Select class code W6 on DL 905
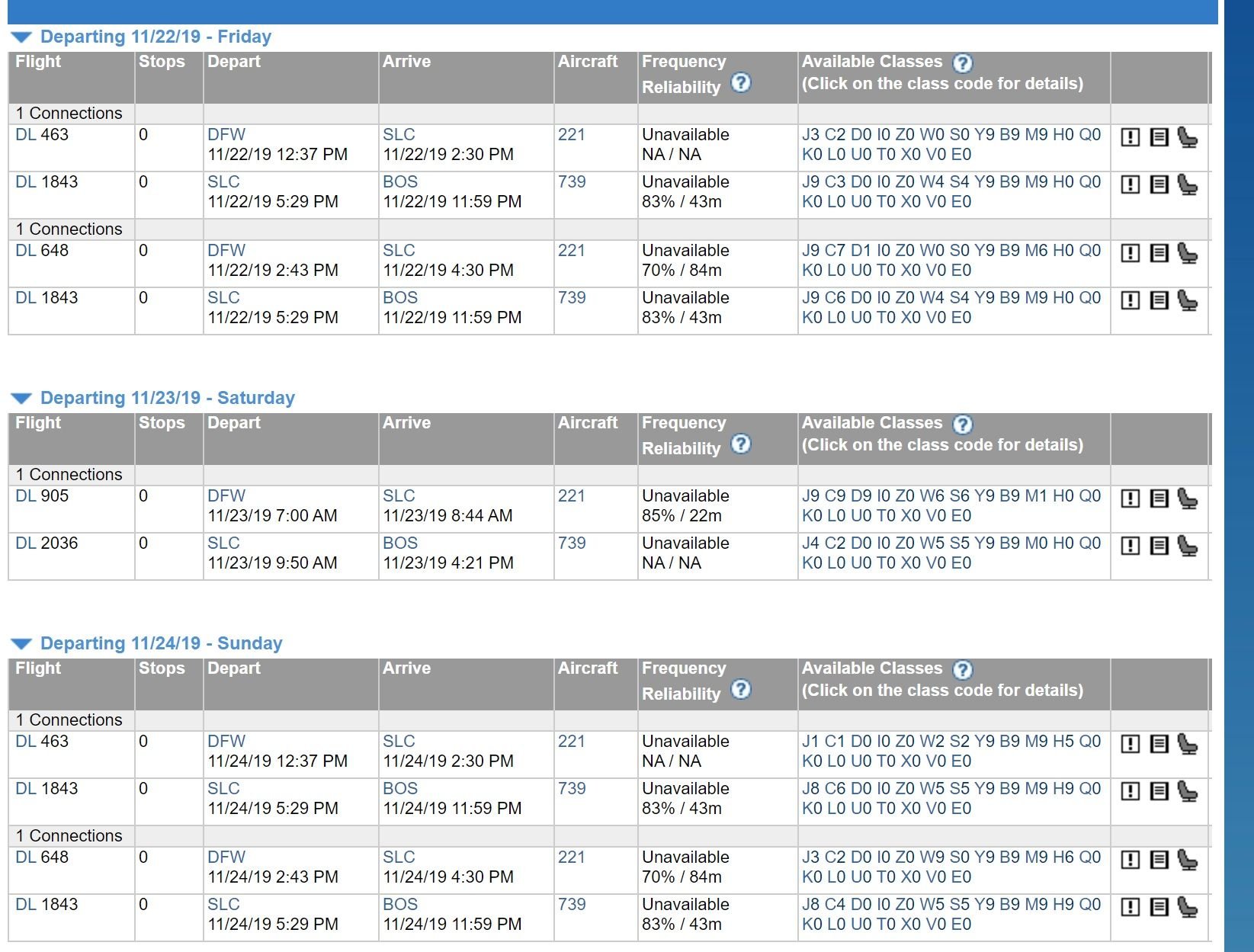The height and width of the screenshot is (952, 1254). (932, 496)
